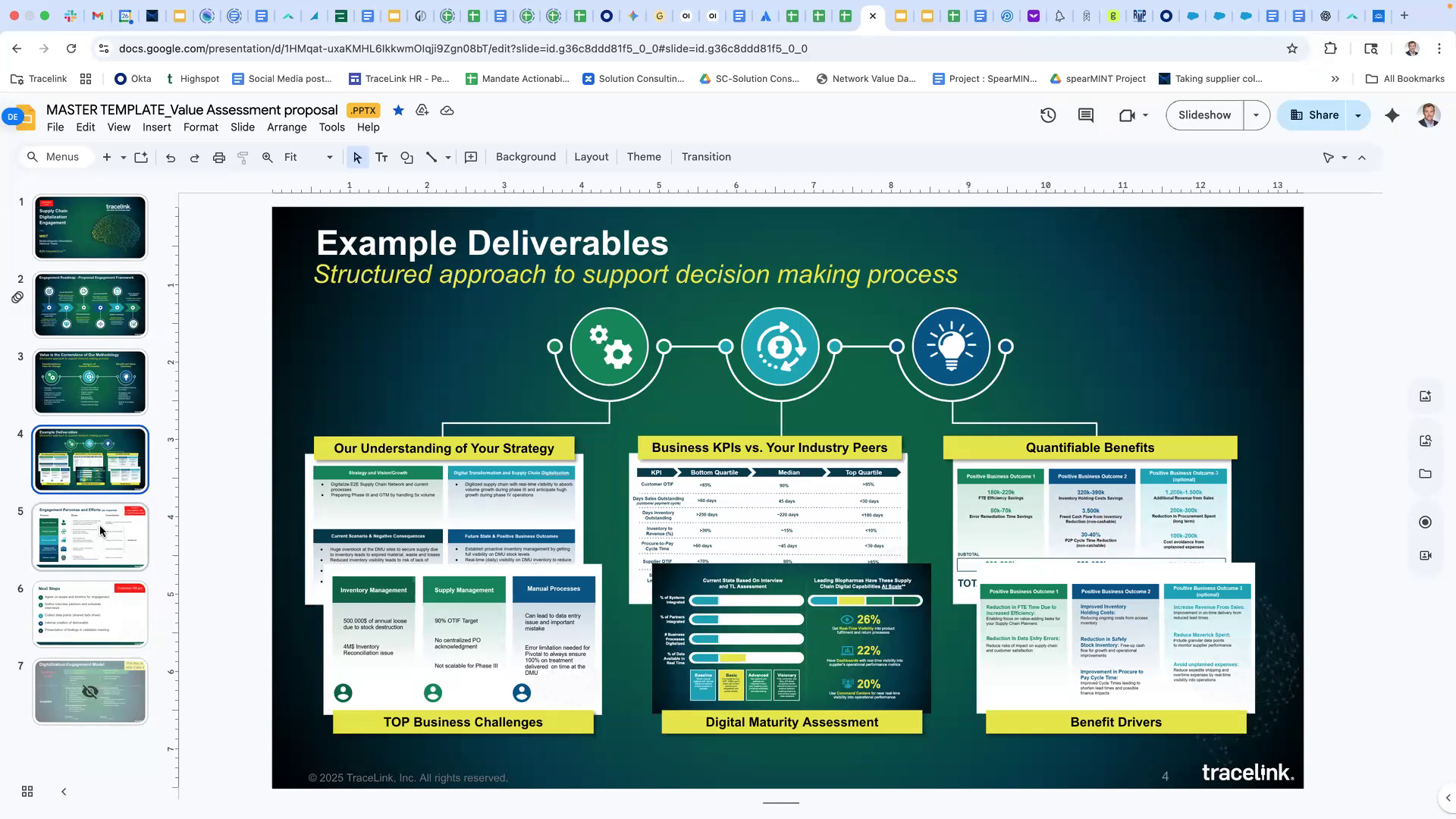Open the Insert menu
This screenshot has width=1456, height=819.
pos(156,127)
